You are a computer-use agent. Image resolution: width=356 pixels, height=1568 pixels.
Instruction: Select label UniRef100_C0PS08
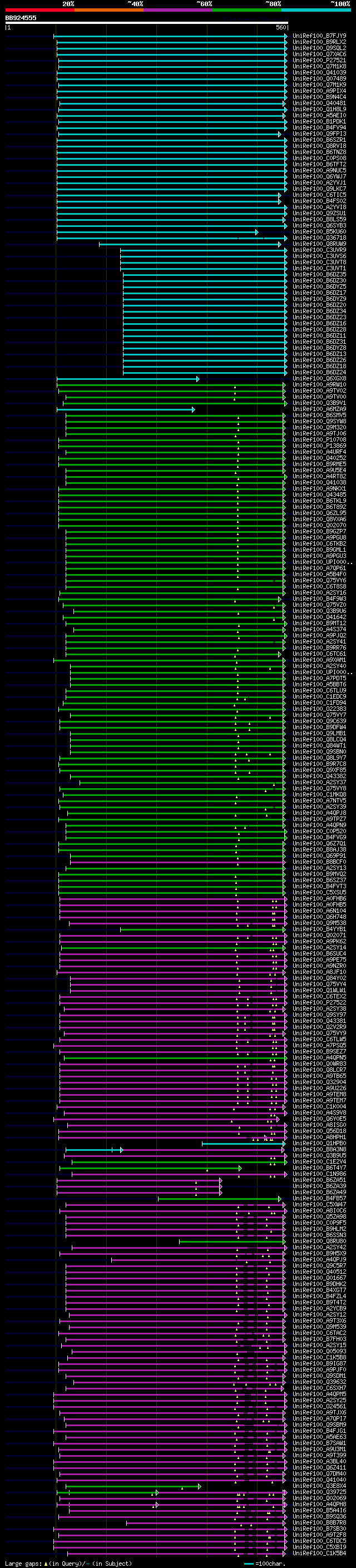[319, 159]
